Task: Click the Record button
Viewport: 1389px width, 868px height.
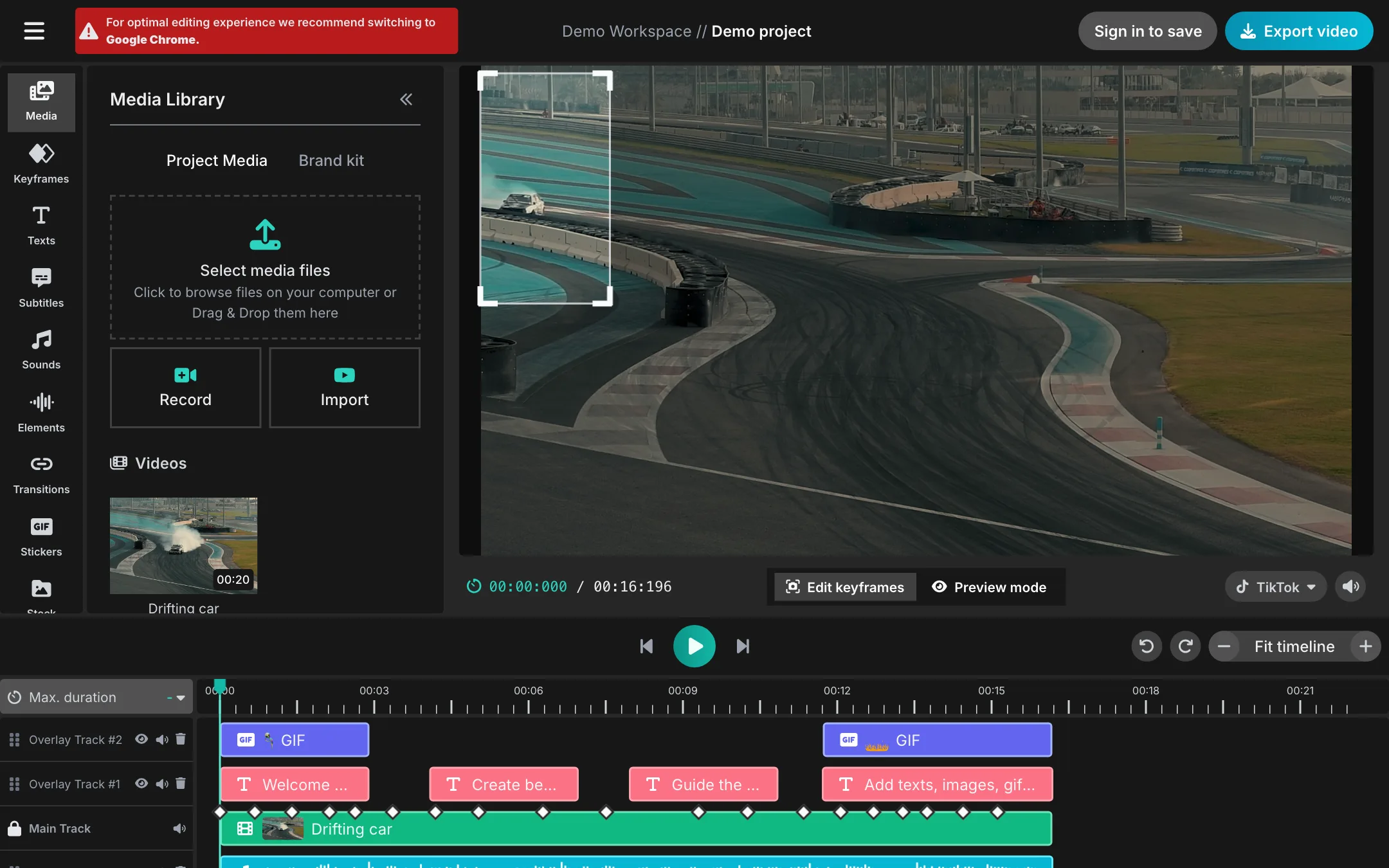Action: pyautogui.click(x=185, y=388)
